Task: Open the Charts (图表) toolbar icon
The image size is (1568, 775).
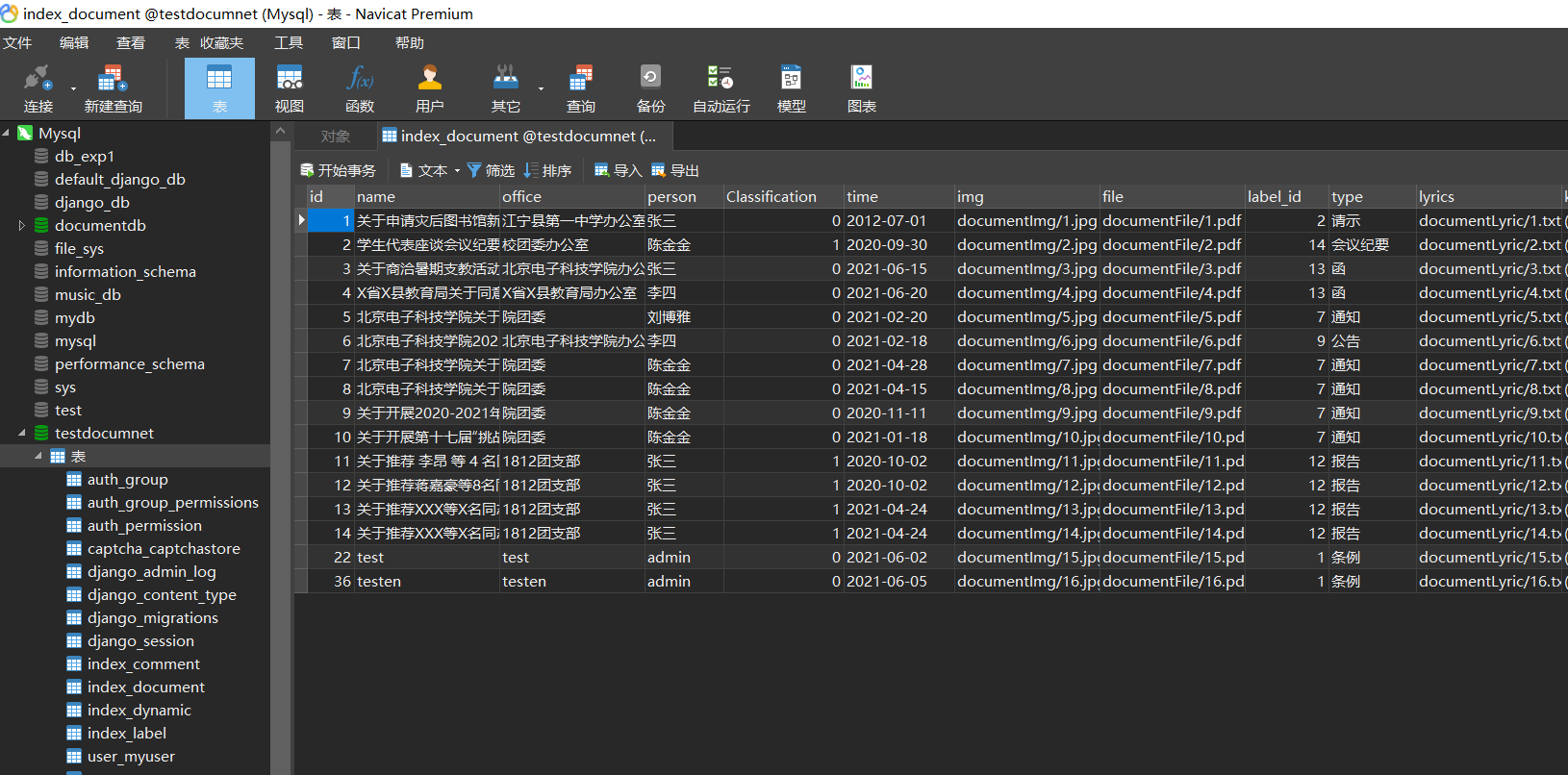Action: 862,88
